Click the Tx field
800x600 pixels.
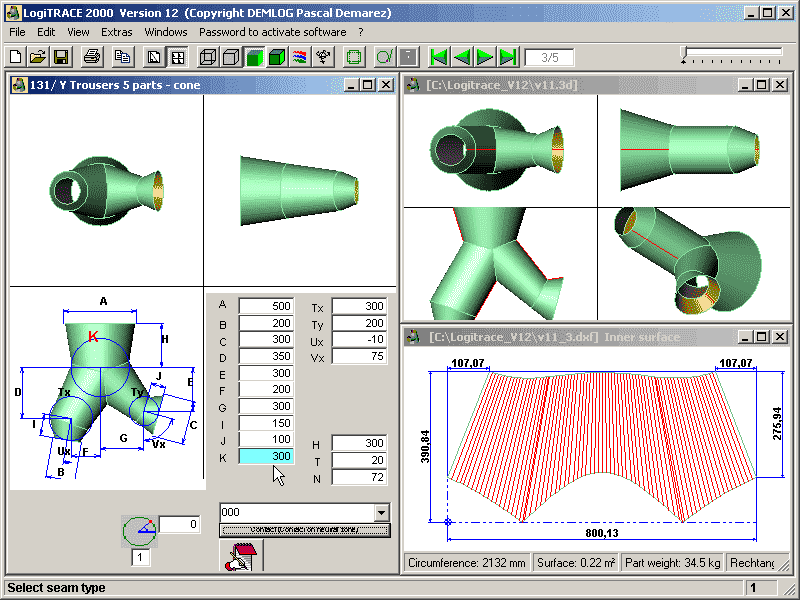click(359, 306)
